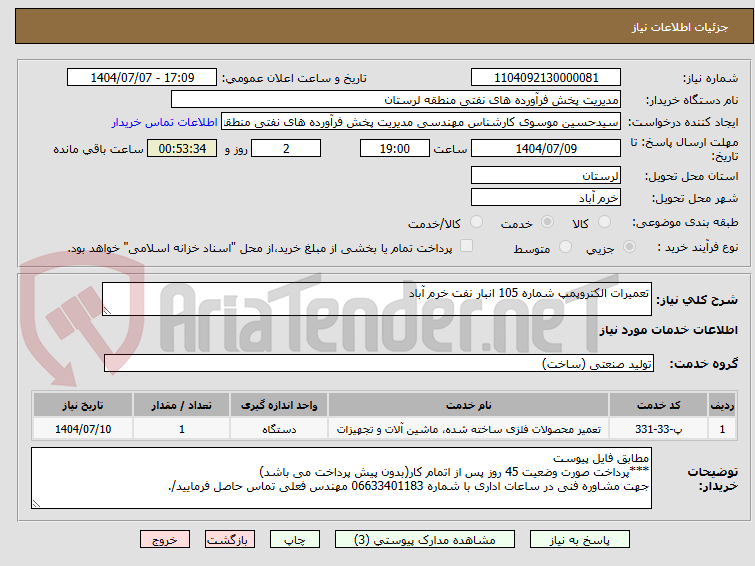Image resolution: width=755 pixels, height=566 pixels.
Task: Click the توضیحات خریدار notes textarea
Action: (x=341, y=478)
